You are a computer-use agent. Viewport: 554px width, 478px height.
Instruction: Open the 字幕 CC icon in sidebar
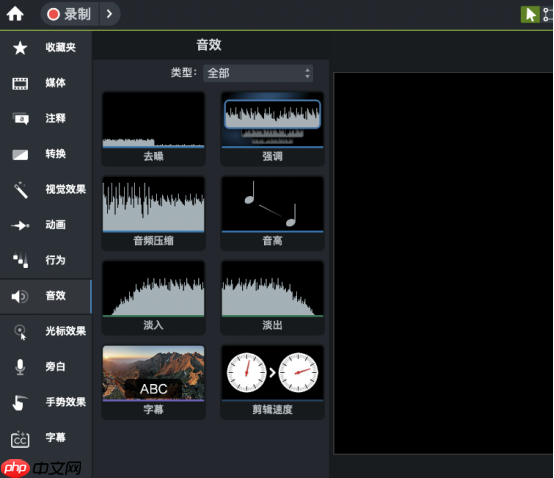tap(20, 439)
